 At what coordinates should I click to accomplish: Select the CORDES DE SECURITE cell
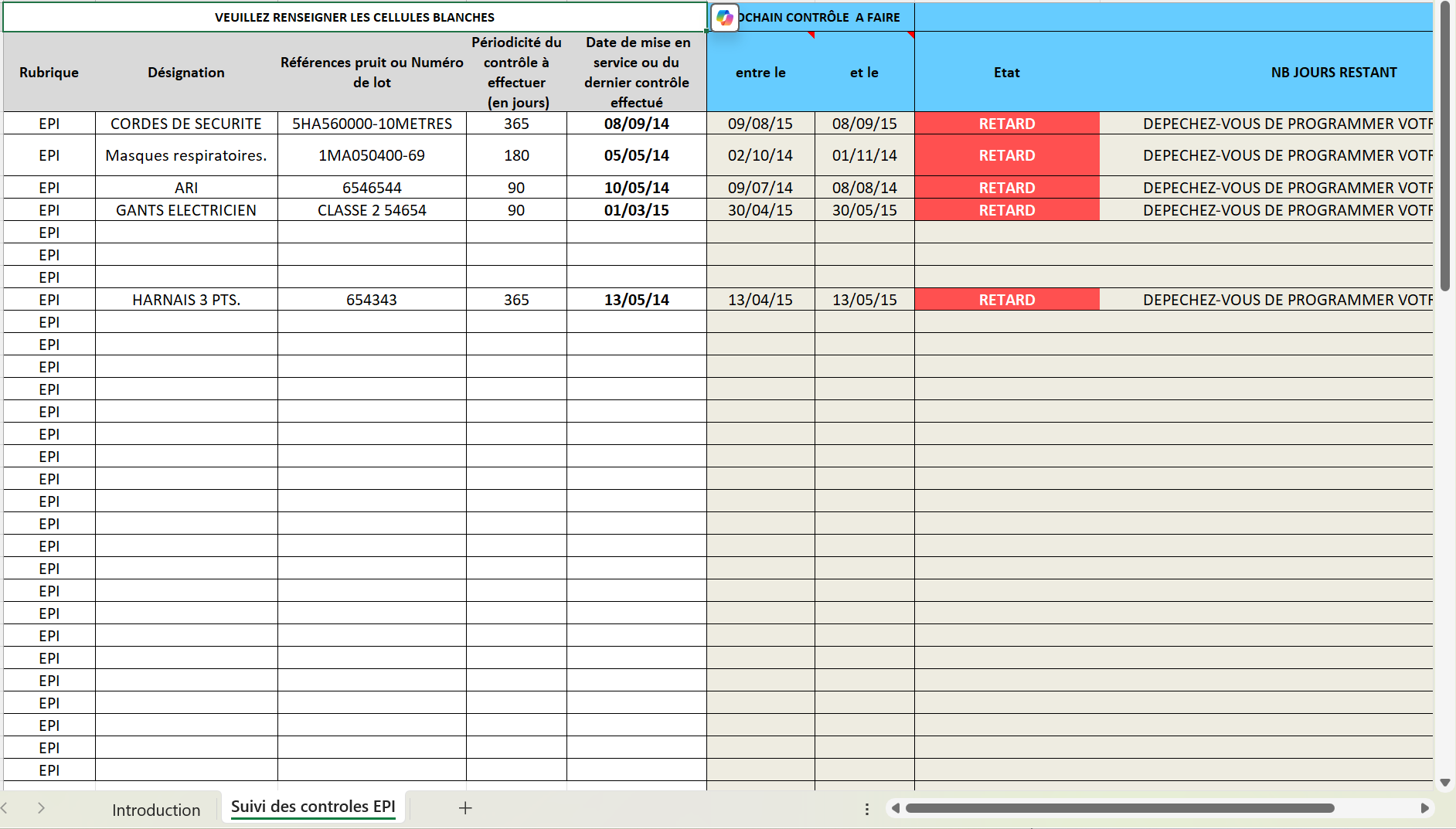(x=186, y=124)
